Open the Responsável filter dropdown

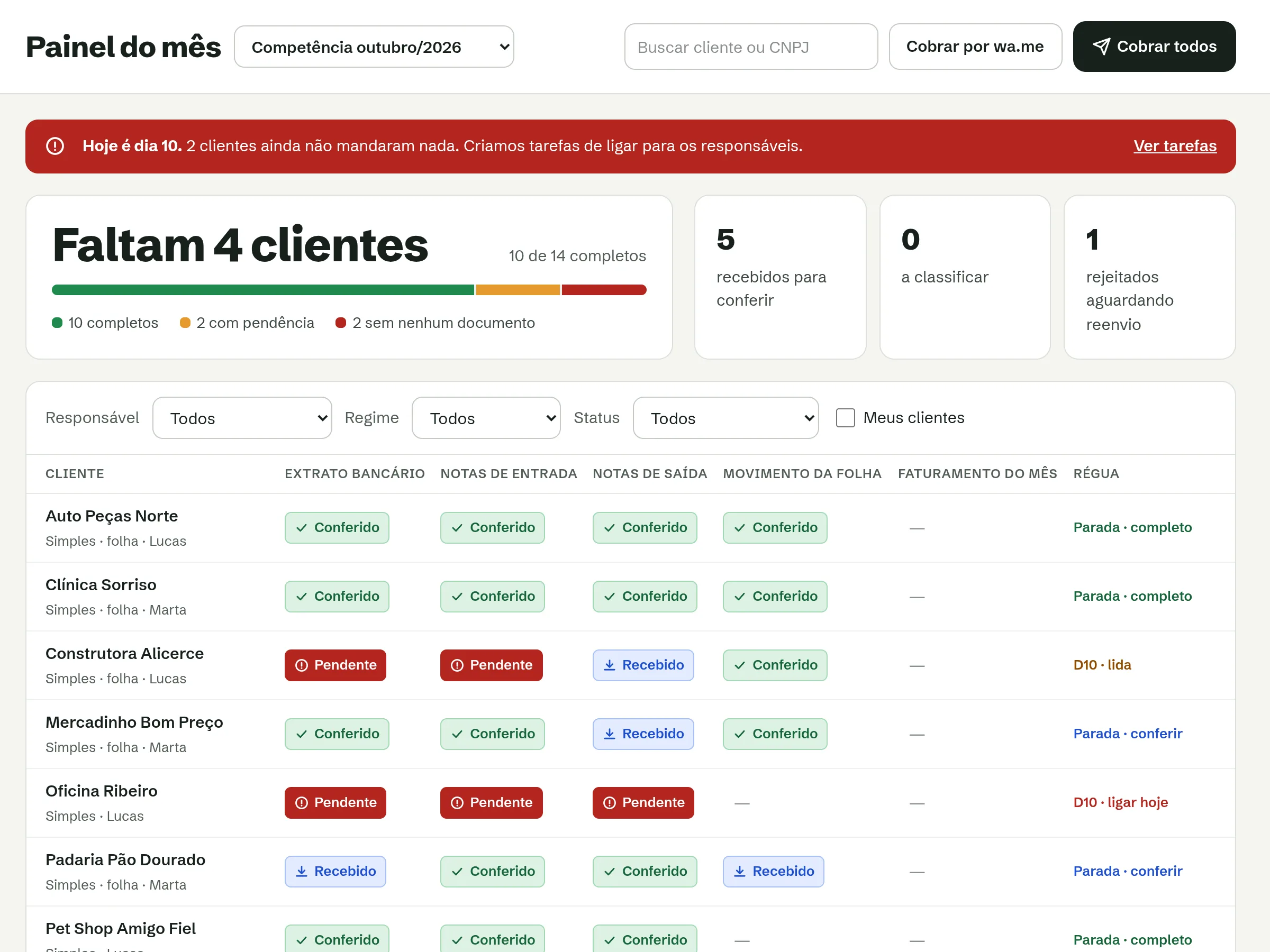[242, 418]
